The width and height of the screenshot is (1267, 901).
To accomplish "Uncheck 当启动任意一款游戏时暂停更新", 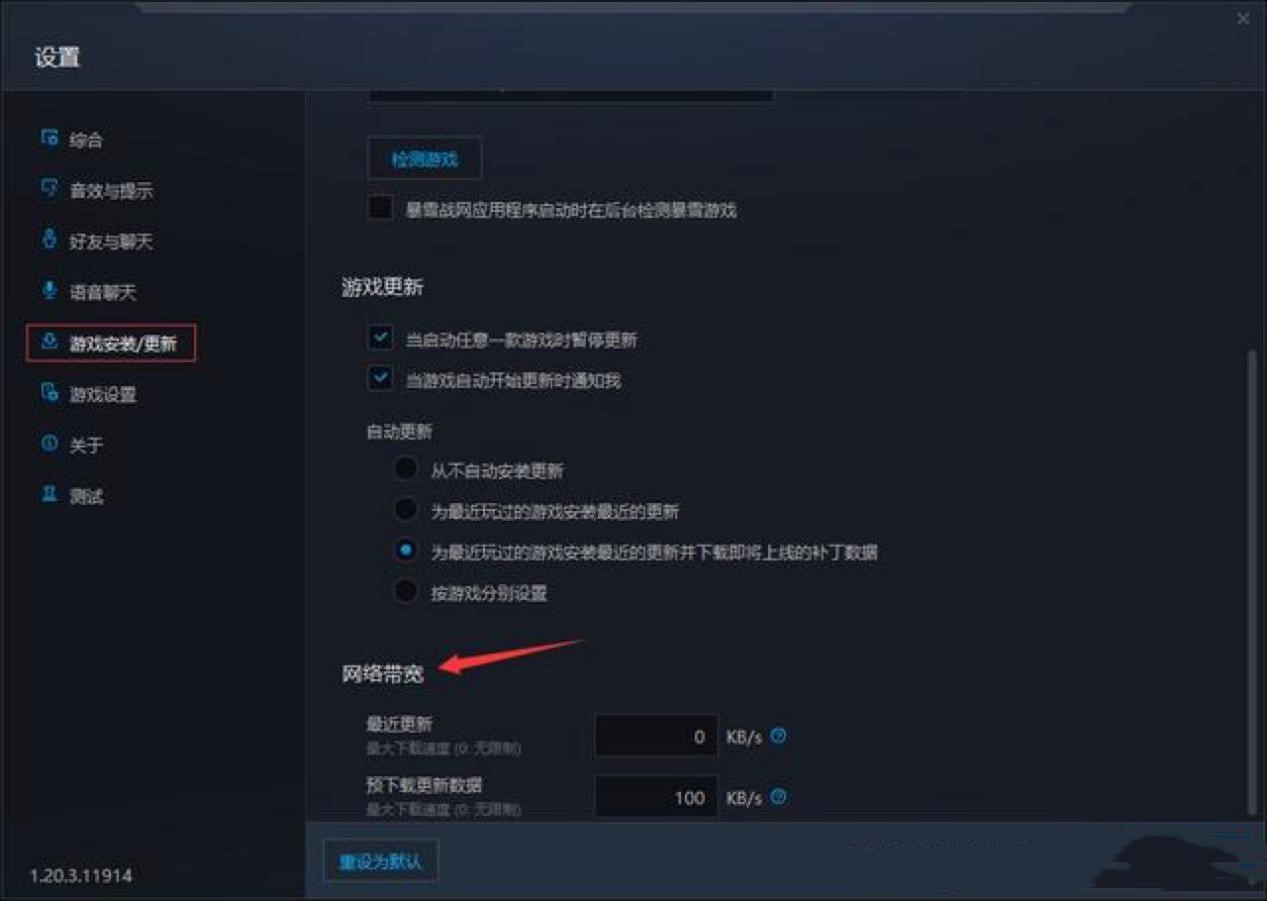I will pyautogui.click(x=380, y=338).
